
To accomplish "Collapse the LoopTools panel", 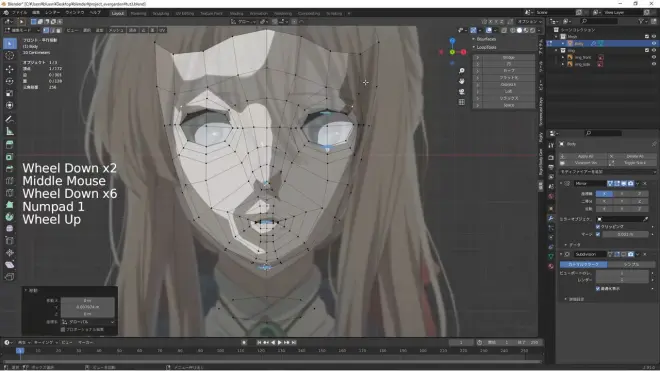I will pyautogui.click(x=474, y=47).
